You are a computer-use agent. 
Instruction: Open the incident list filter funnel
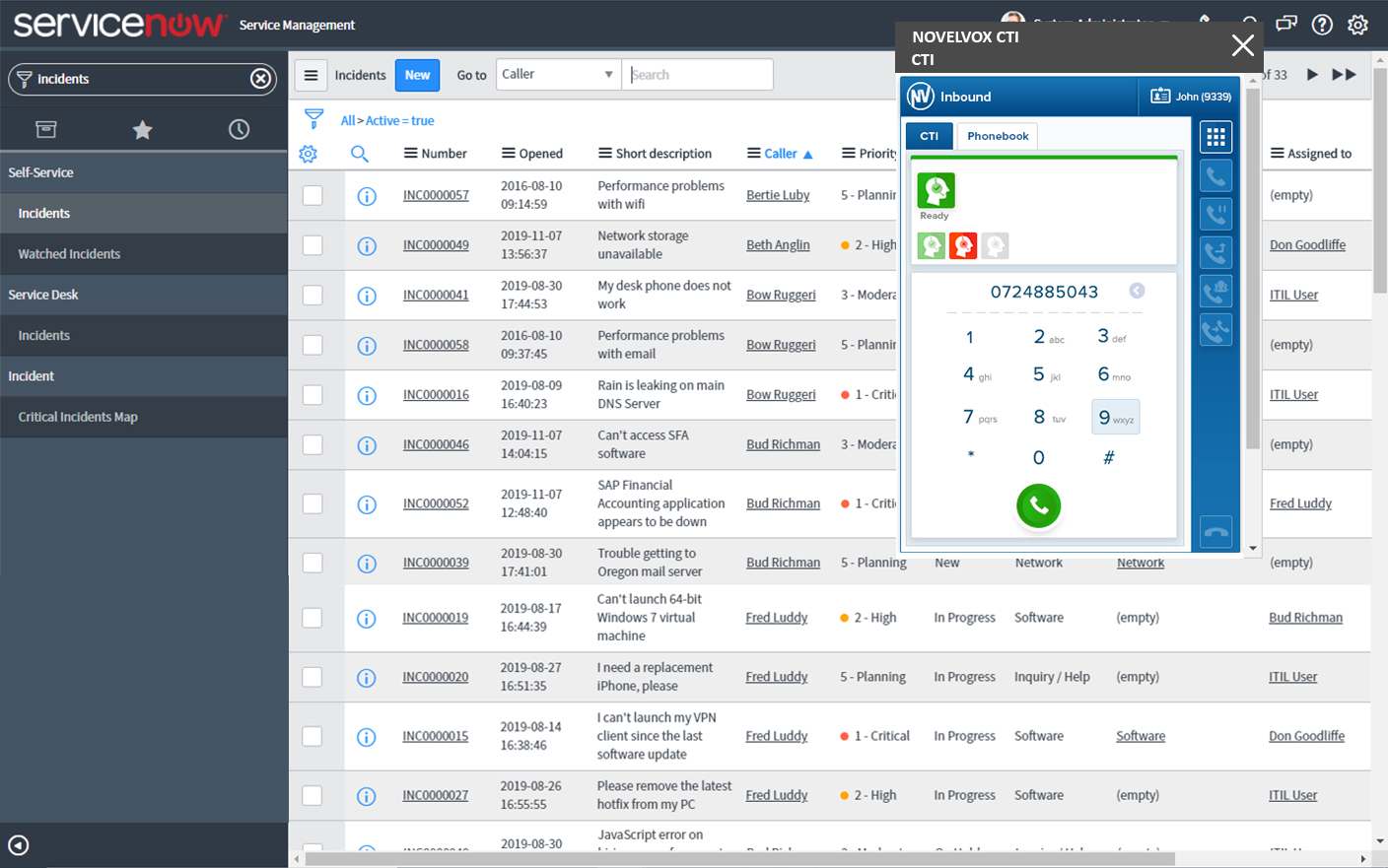(315, 120)
